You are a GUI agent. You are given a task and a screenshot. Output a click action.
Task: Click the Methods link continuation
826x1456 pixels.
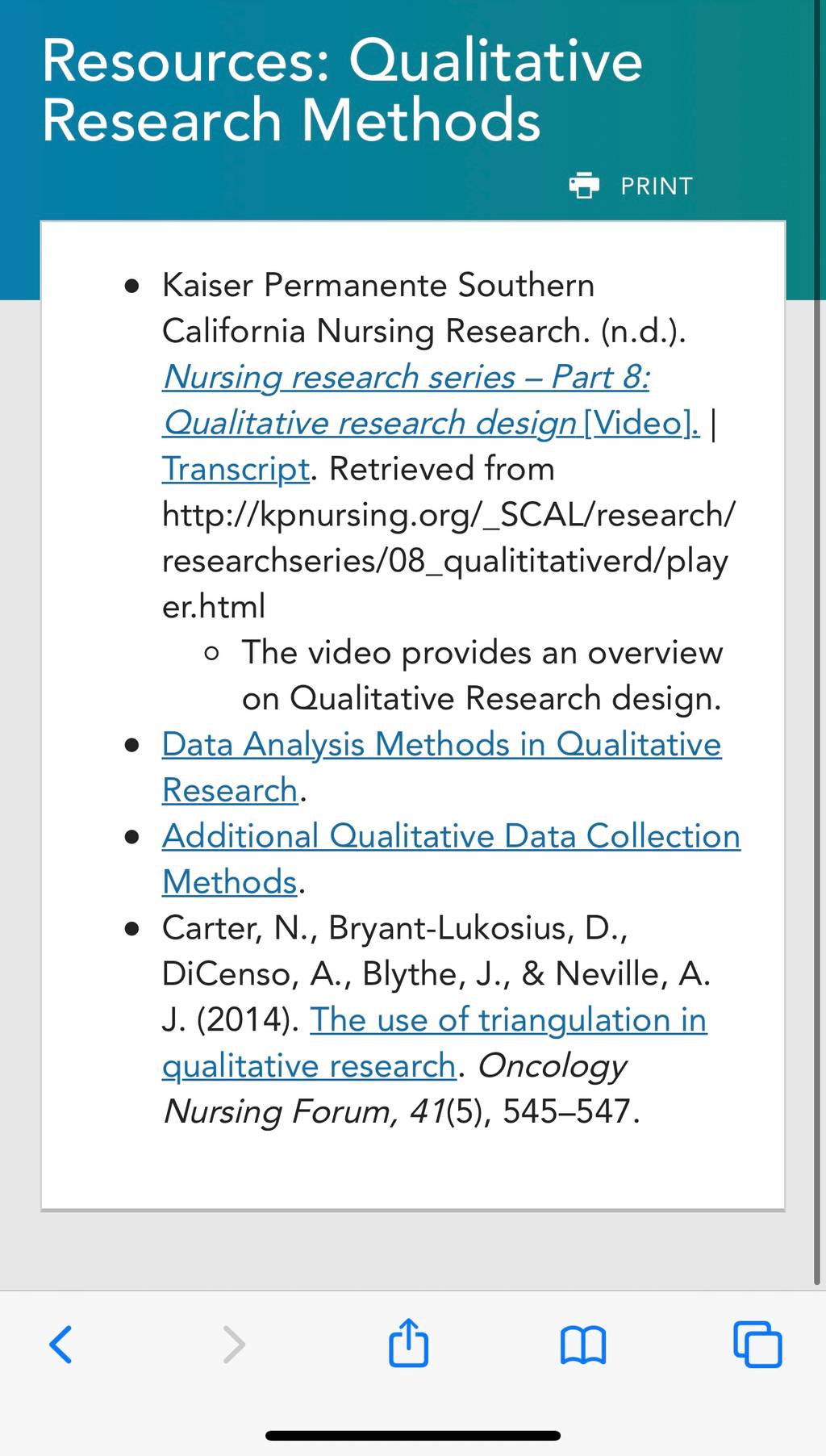click(230, 882)
